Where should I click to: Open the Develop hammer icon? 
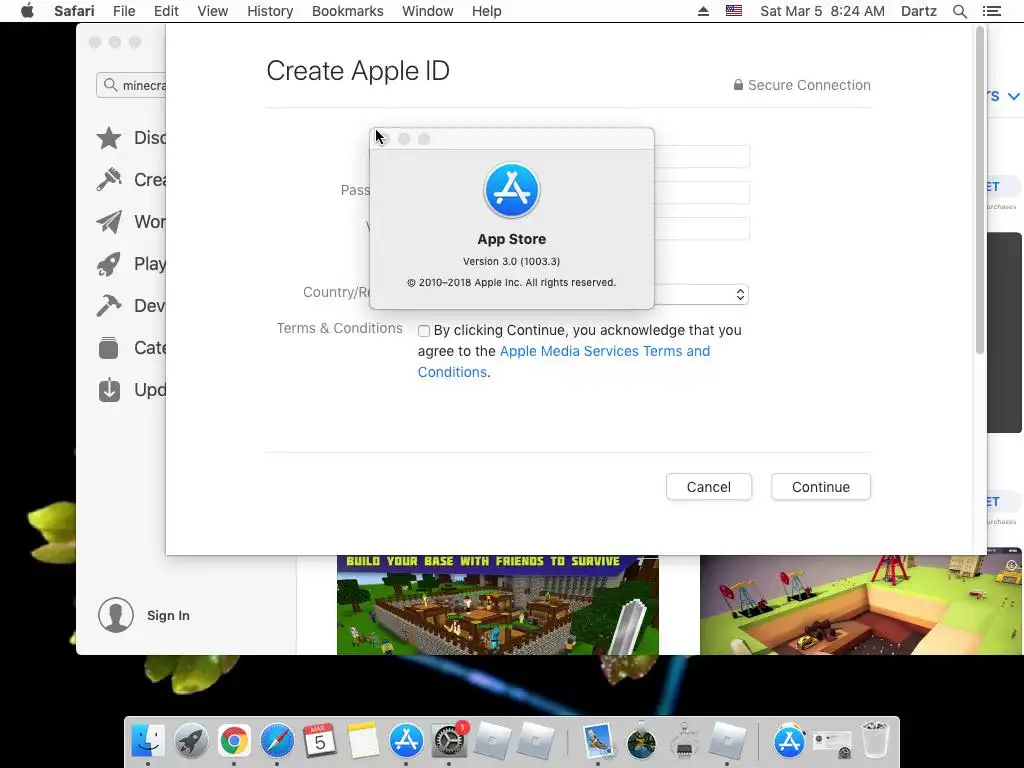[x=108, y=306]
